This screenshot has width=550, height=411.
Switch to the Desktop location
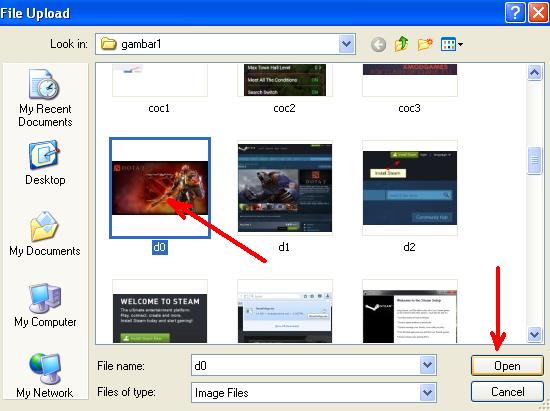(45, 163)
